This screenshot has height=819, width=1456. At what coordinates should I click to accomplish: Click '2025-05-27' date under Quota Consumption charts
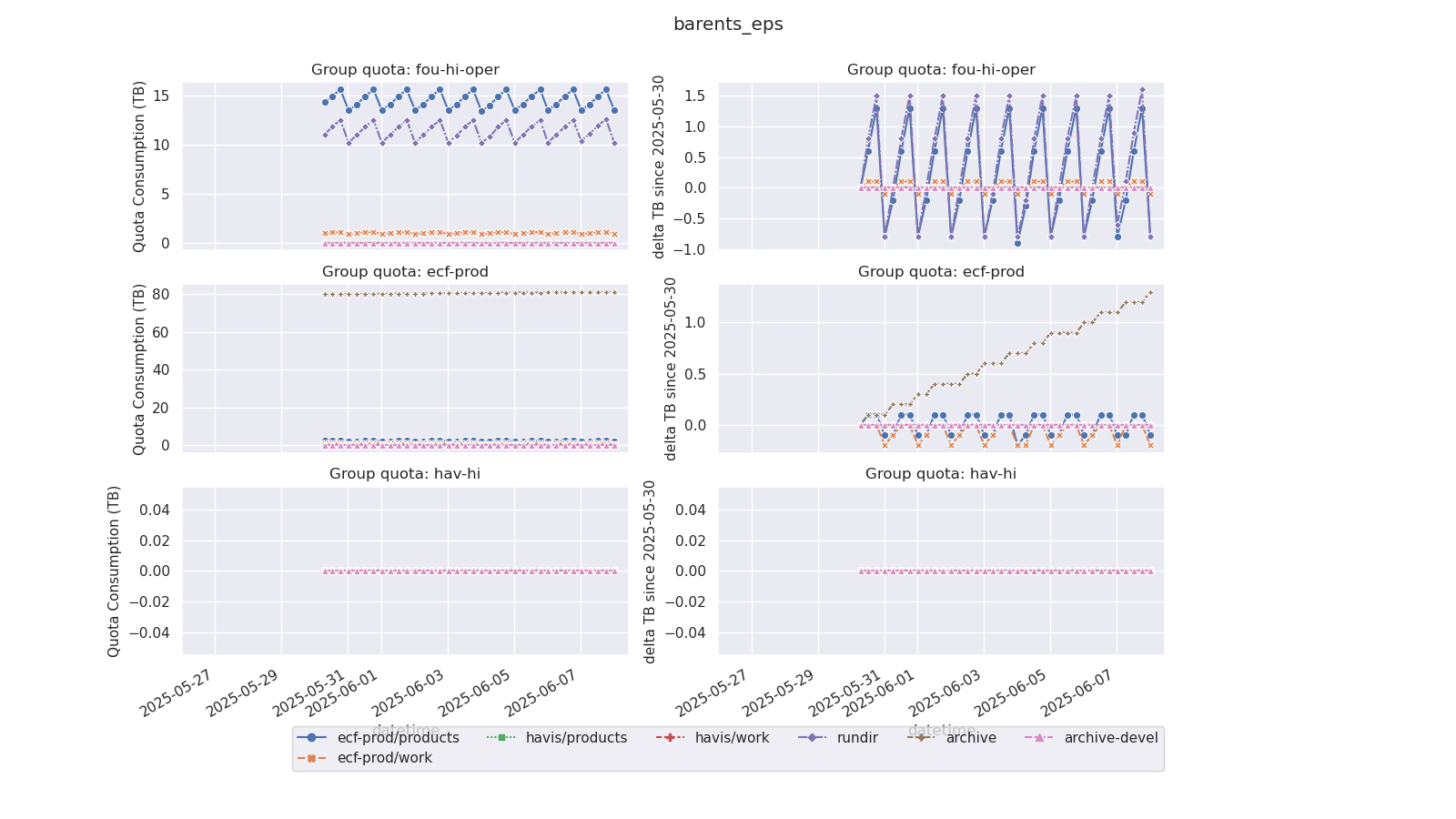pyautogui.click(x=176, y=694)
